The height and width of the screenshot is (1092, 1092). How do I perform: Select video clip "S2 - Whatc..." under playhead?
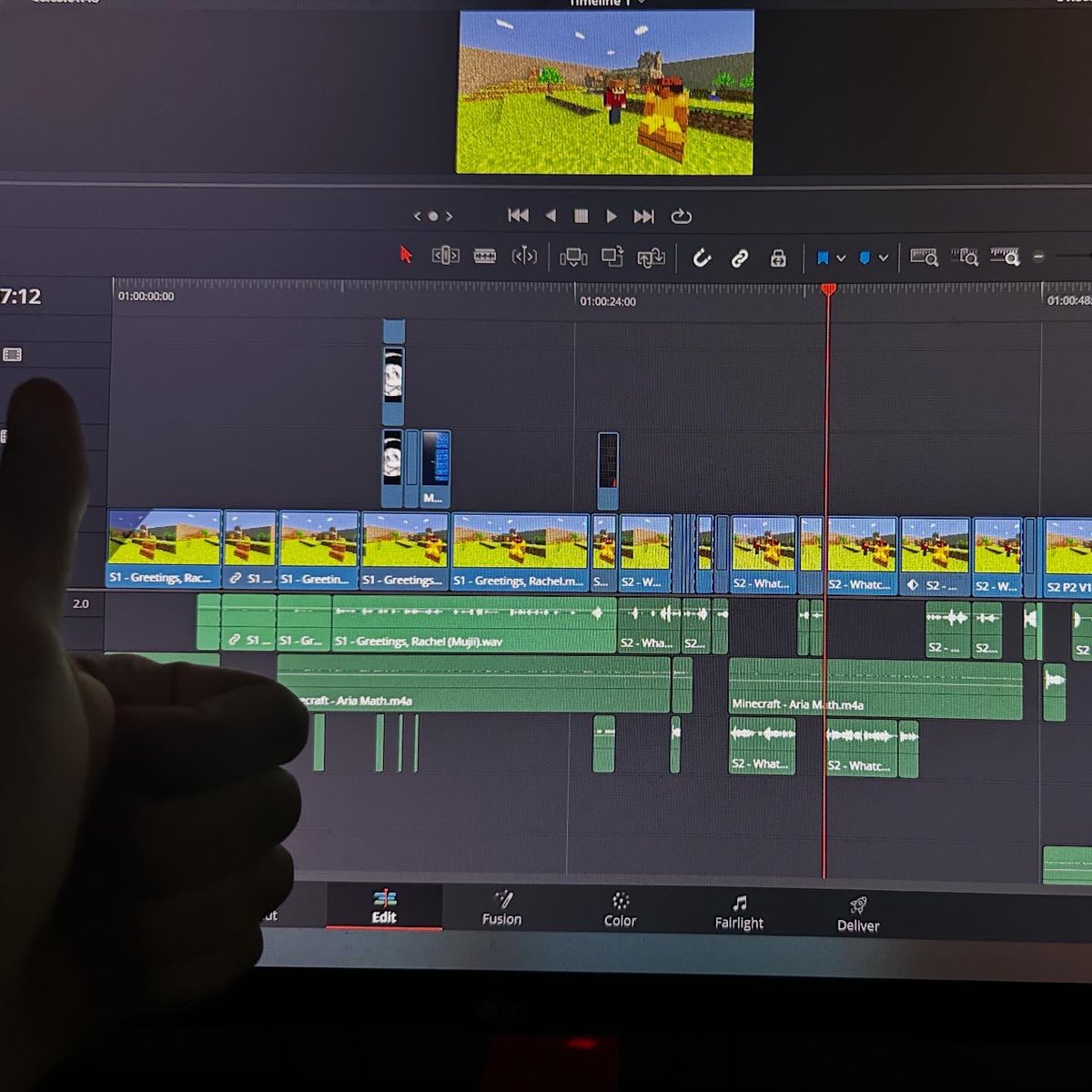pyautogui.click(x=861, y=555)
